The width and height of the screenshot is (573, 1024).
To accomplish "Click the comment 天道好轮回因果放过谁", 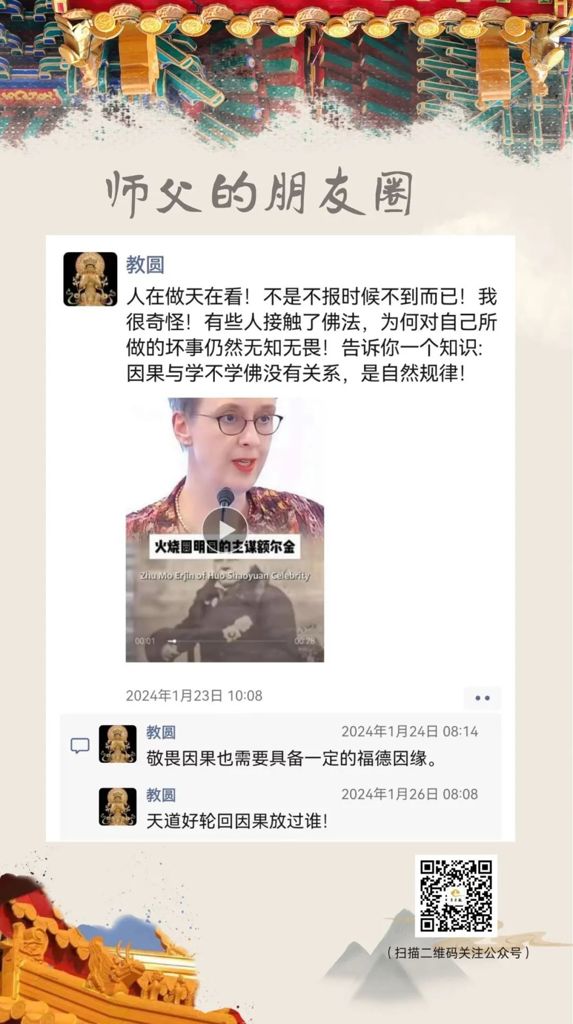I will (237, 822).
